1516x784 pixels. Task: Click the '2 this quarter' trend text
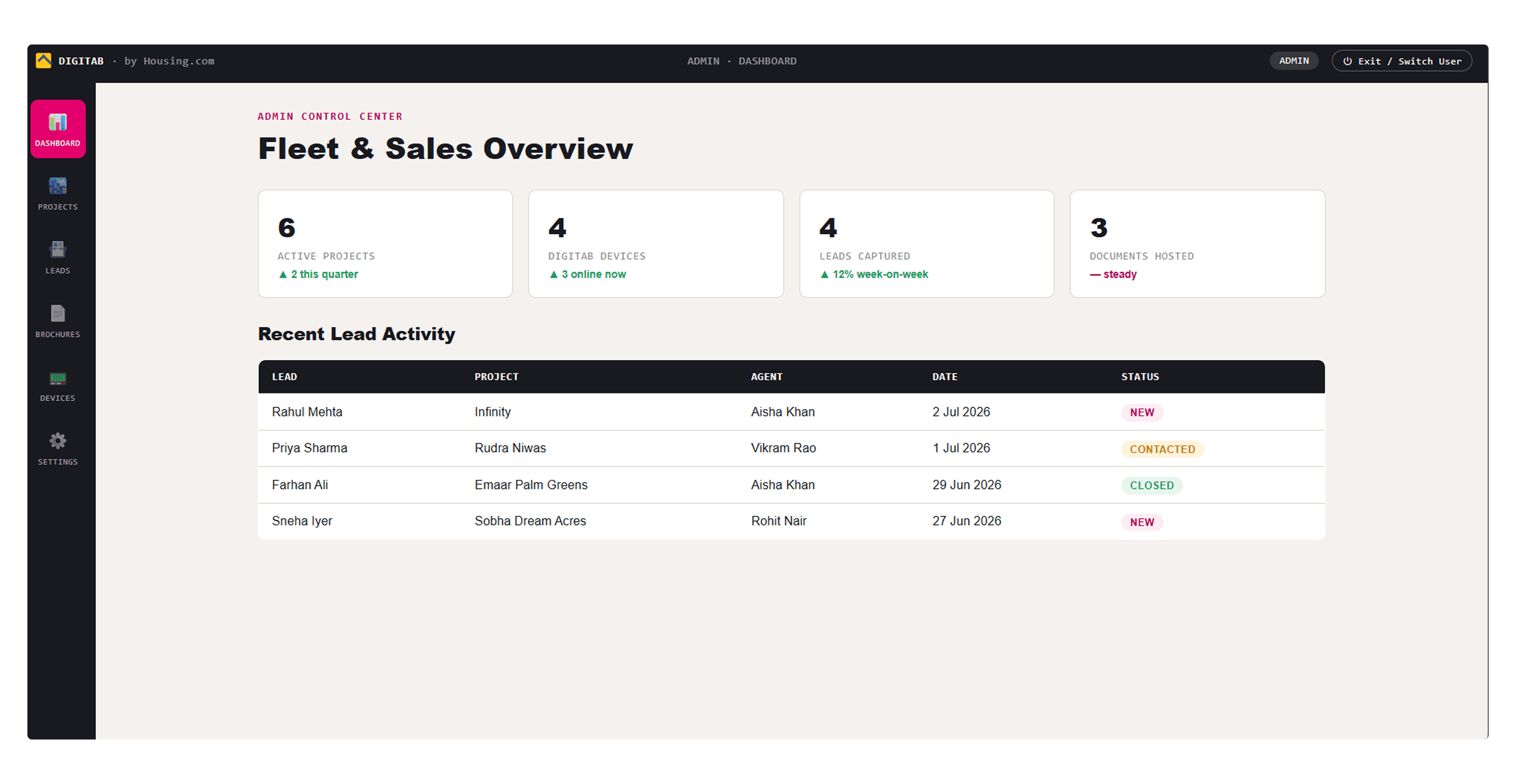(318, 274)
